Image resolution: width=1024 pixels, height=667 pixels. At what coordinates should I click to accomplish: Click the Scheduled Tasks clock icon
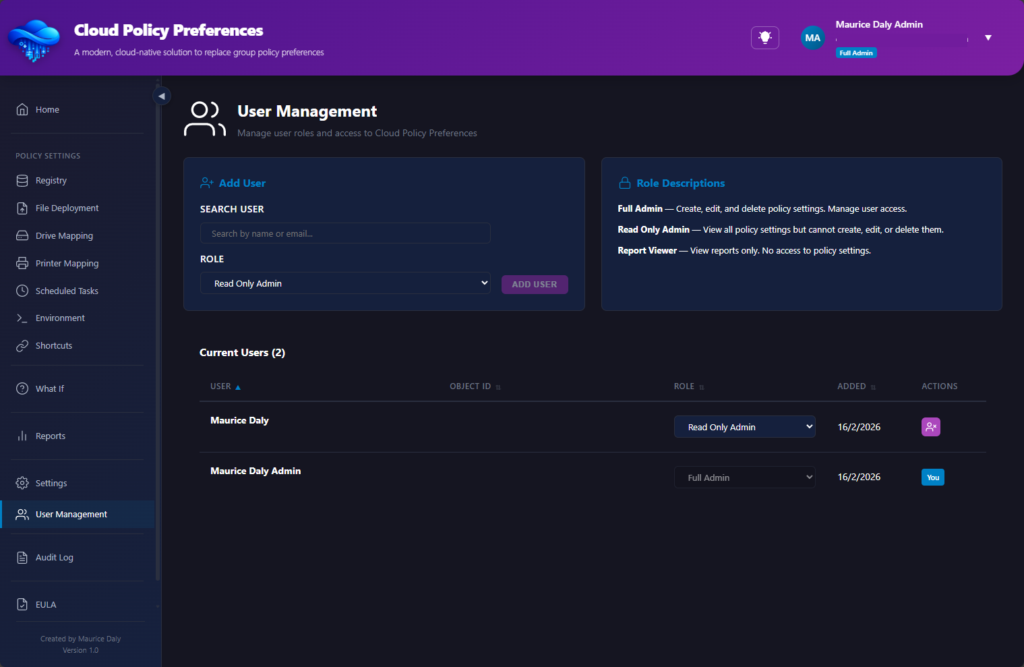coord(22,291)
